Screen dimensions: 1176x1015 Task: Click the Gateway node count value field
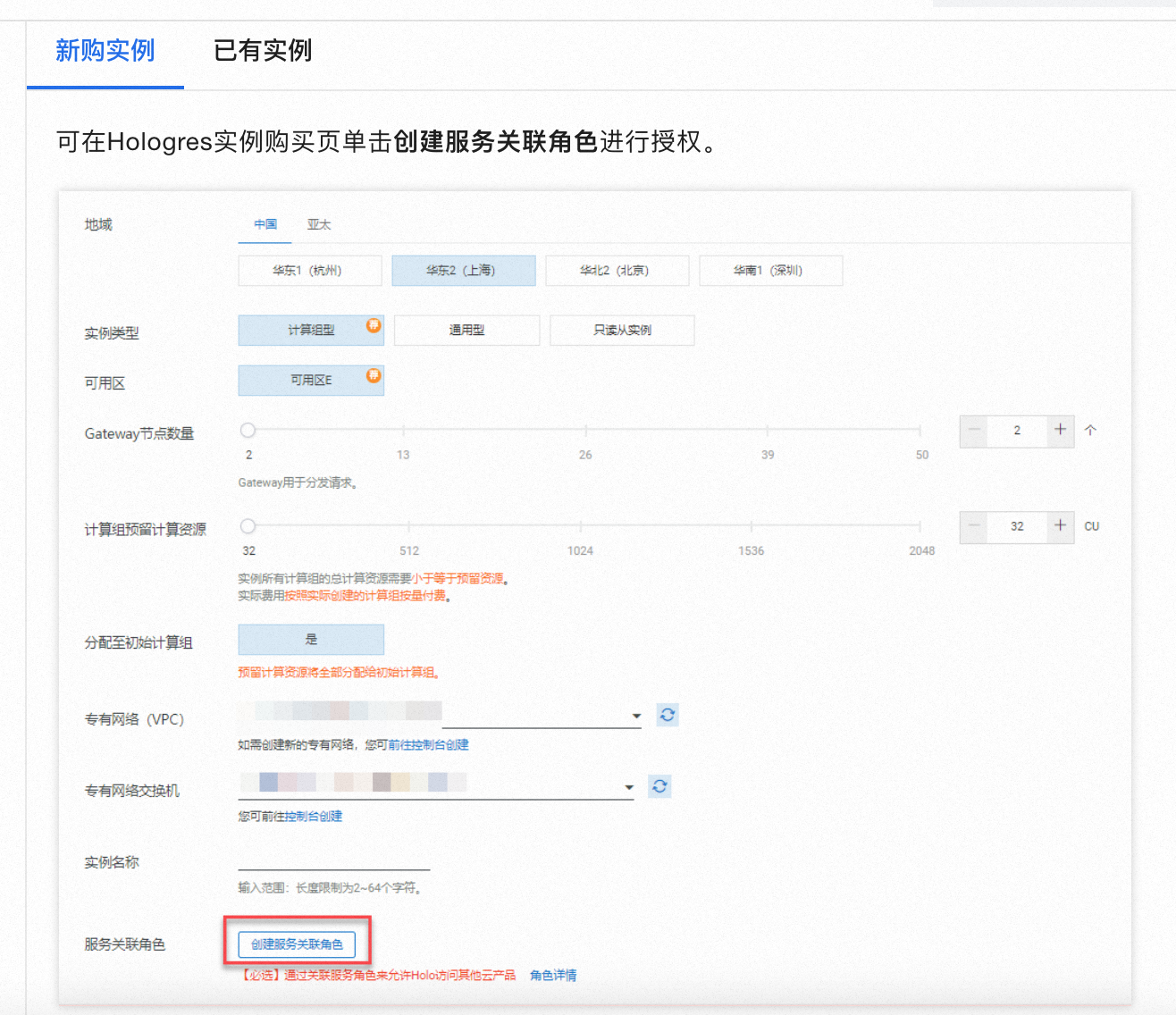pos(1017,431)
